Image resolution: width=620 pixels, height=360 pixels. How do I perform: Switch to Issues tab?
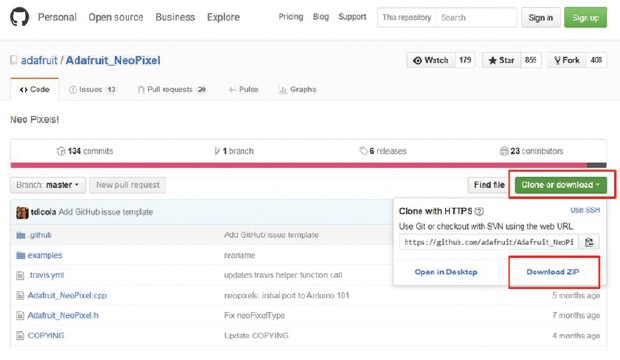click(93, 89)
